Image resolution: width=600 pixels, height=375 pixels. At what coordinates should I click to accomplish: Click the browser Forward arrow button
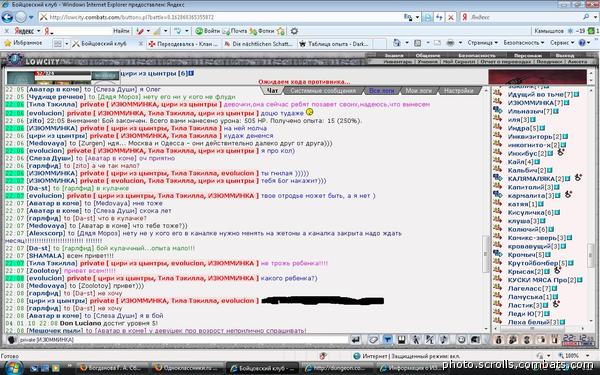point(21,17)
